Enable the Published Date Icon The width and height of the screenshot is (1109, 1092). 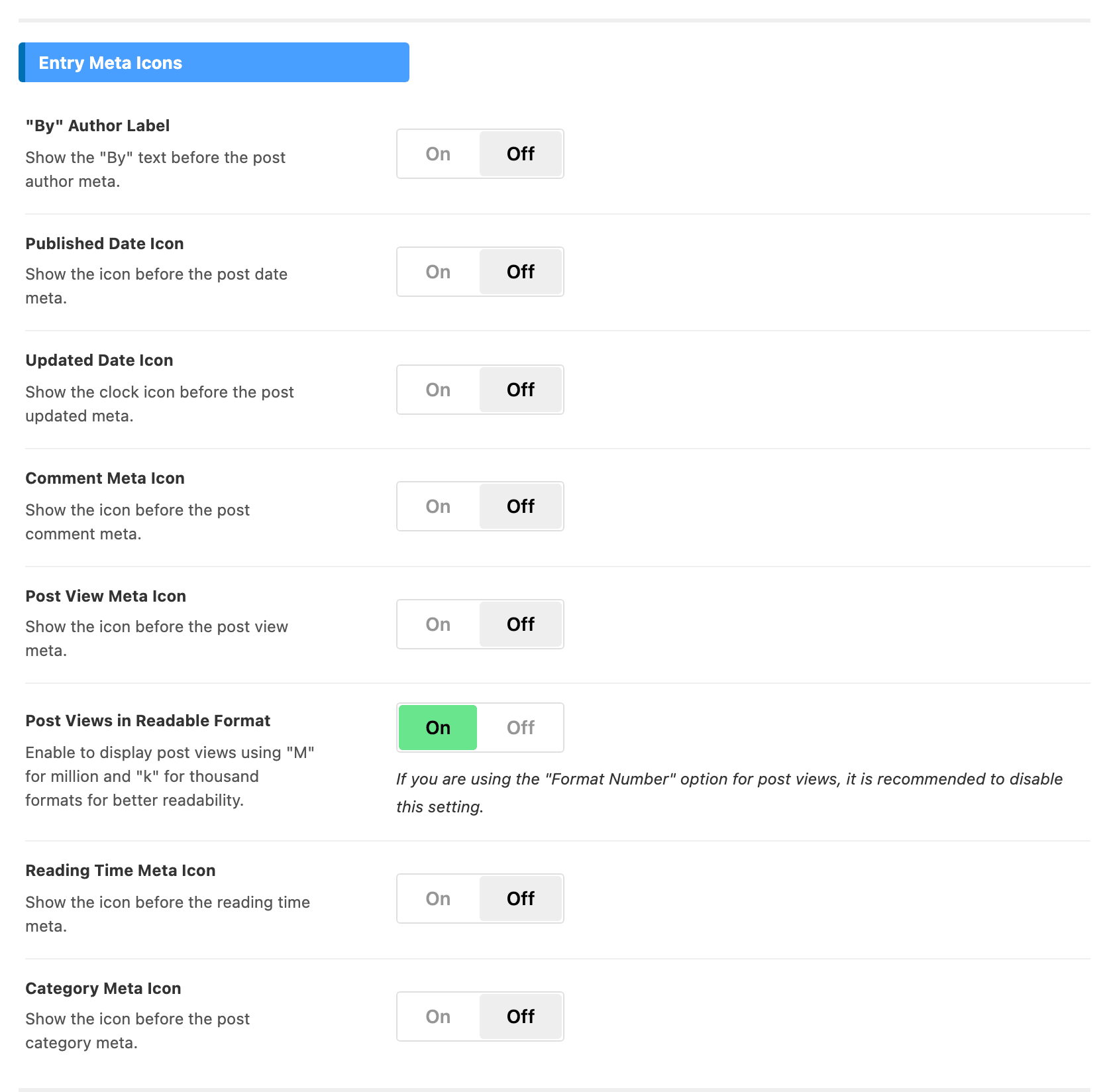pyautogui.click(x=438, y=272)
